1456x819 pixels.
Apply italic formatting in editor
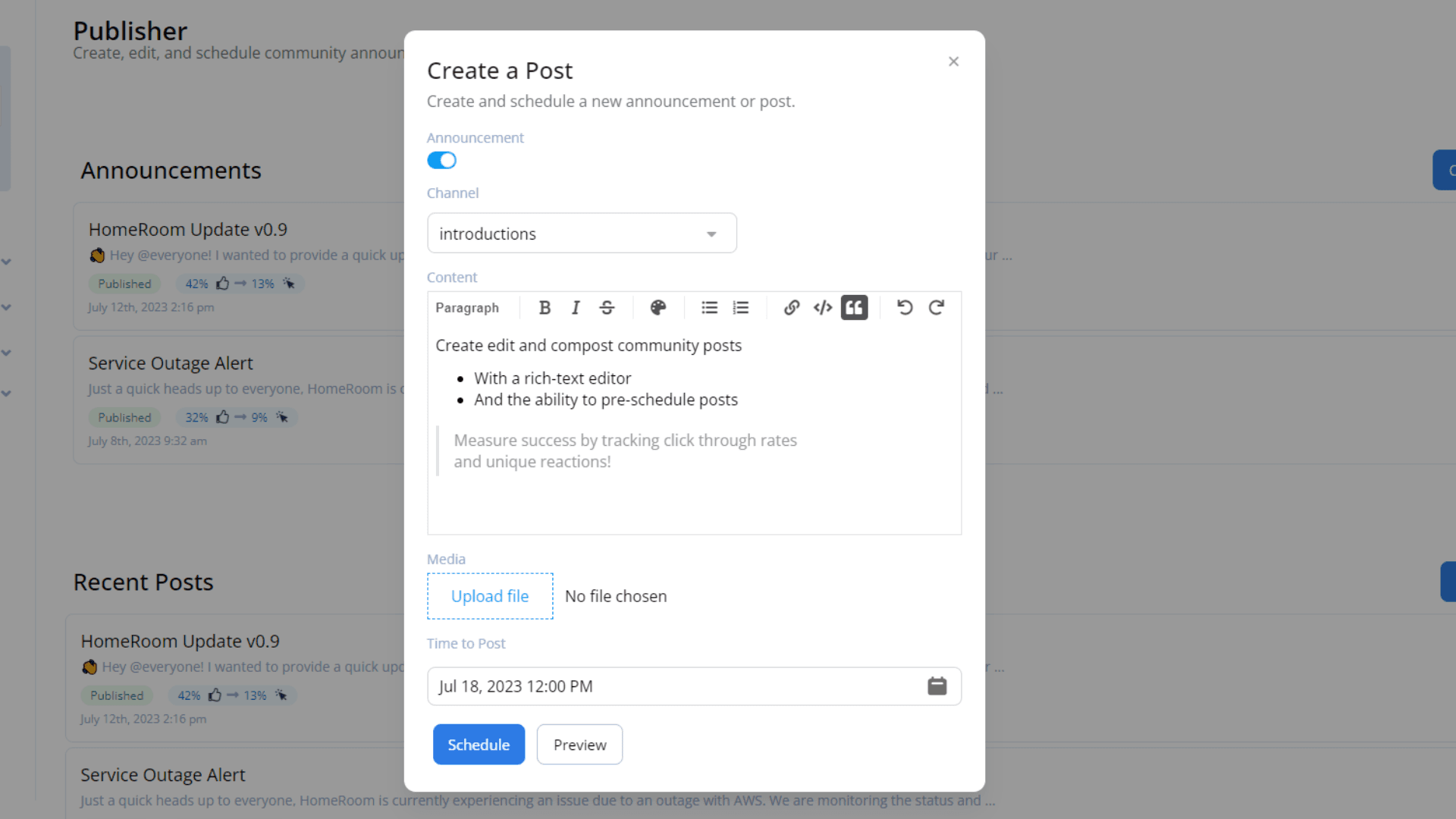576,307
